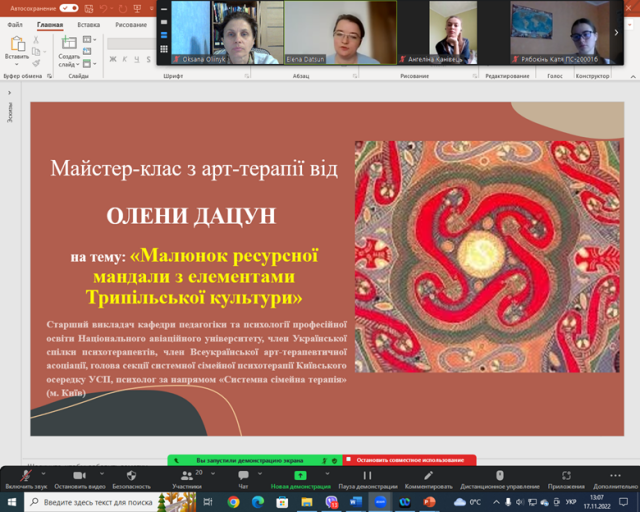Open Word from the taskbar
640x512 pixels.
tap(356, 502)
